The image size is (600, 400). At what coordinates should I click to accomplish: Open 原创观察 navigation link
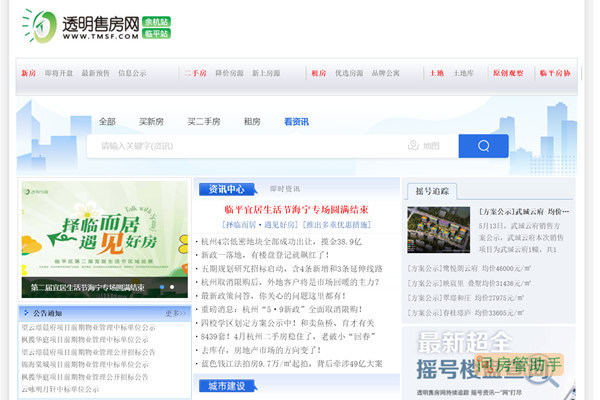pyautogui.click(x=508, y=73)
